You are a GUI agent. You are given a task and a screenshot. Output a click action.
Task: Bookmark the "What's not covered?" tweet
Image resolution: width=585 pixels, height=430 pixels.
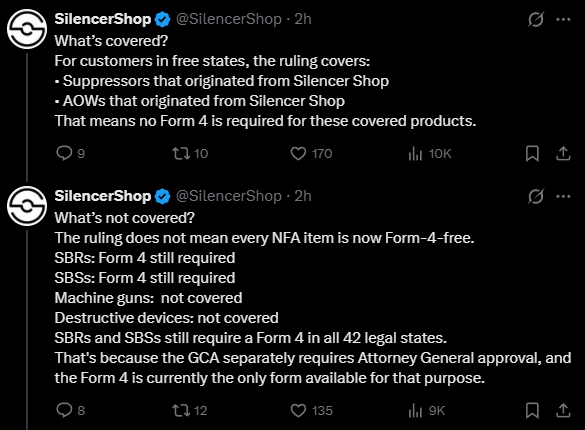(532, 410)
